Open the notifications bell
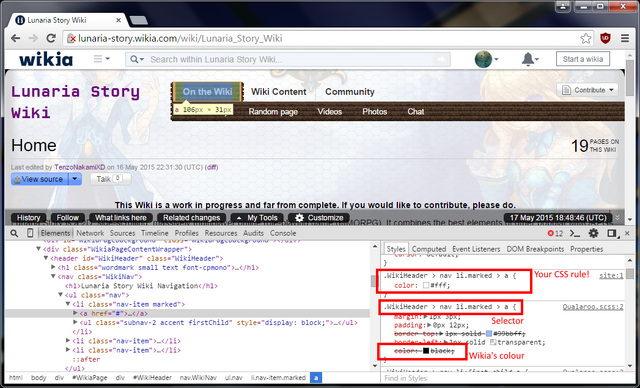640x388 pixels. click(530, 59)
